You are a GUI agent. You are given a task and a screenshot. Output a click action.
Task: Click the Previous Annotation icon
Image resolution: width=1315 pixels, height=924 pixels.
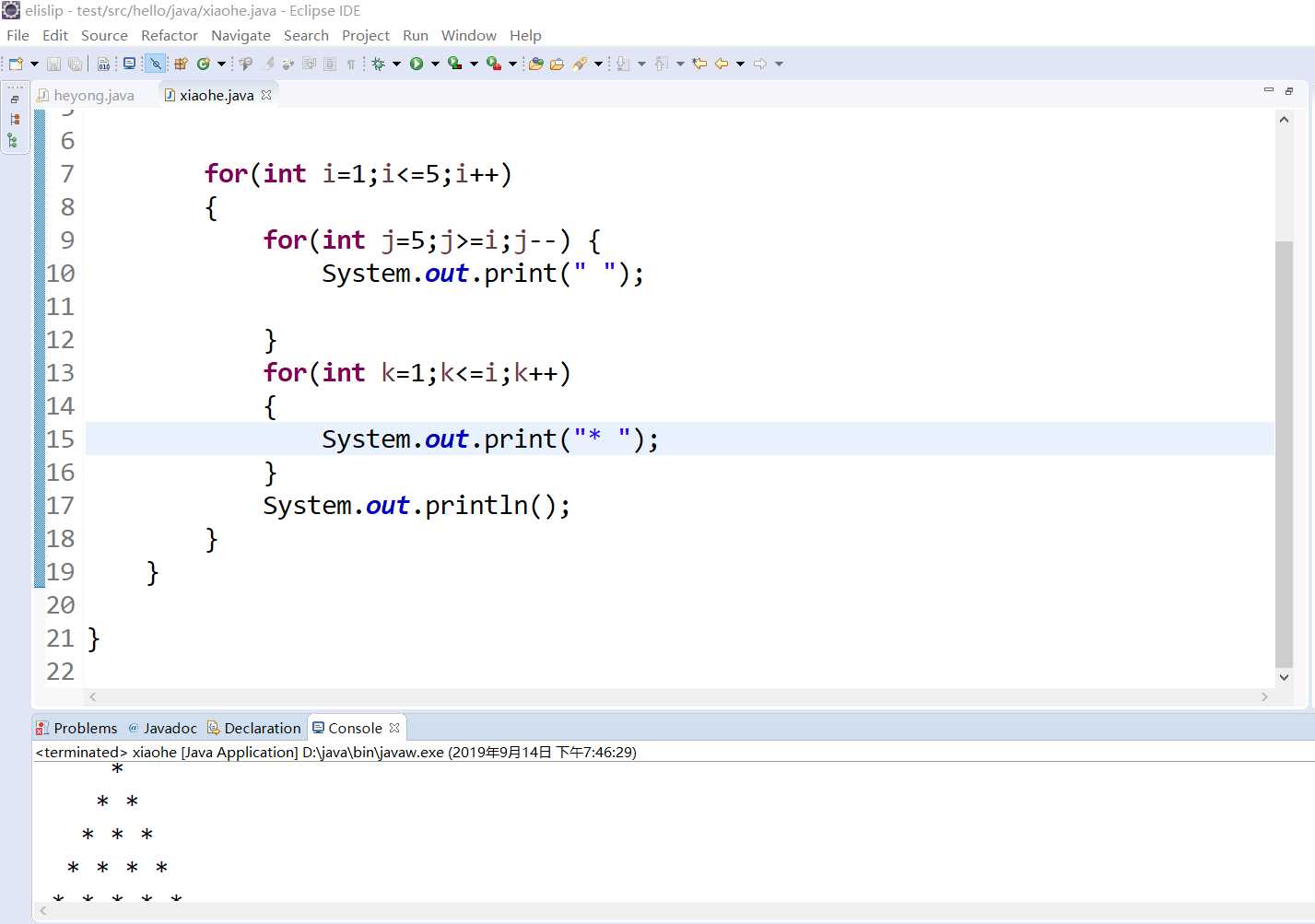(x=661, y=64)
